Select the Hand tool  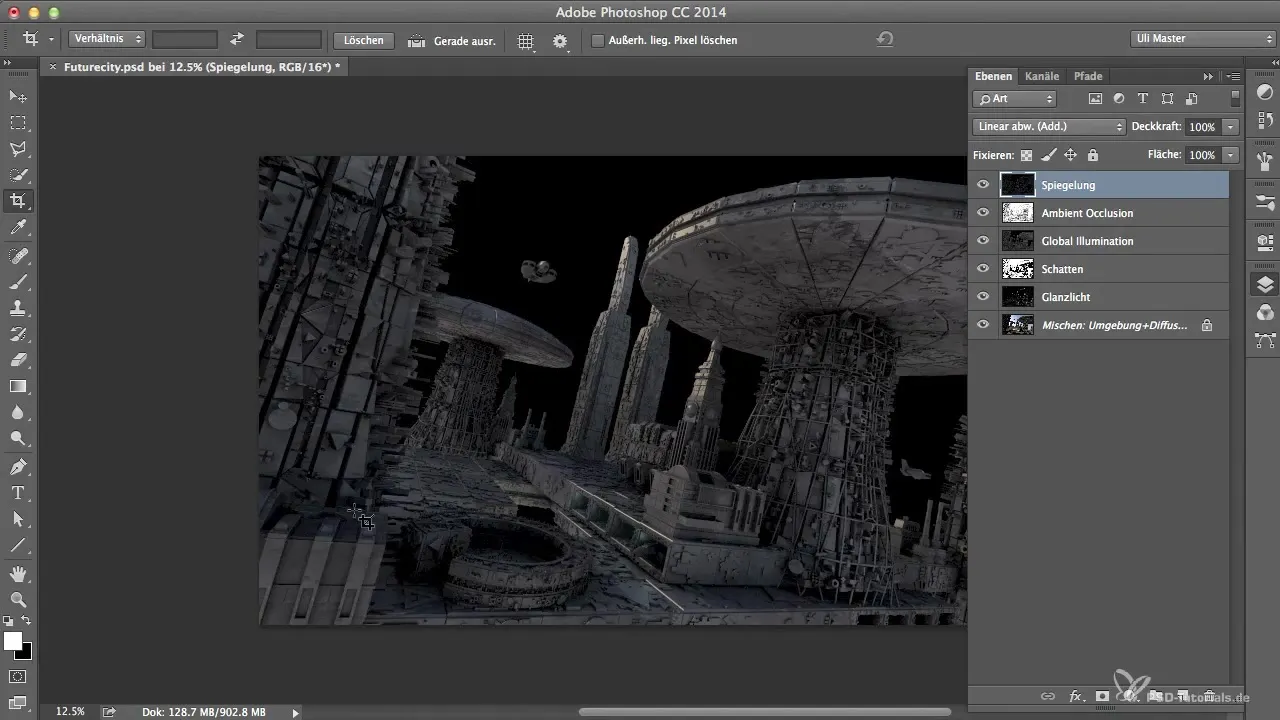[18, 574]
